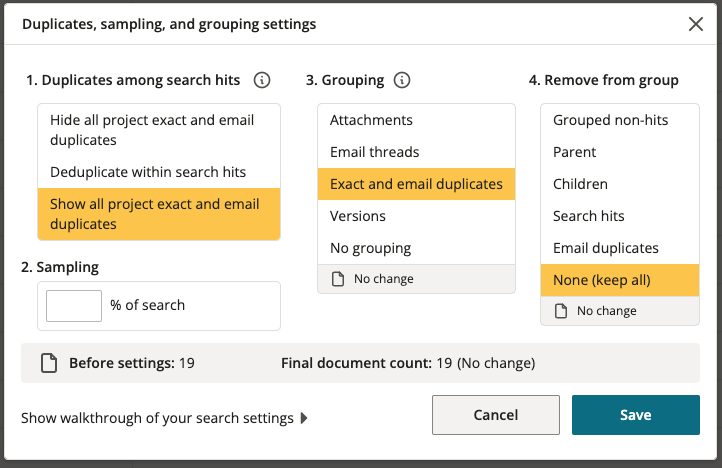Image resolution: width=722 pixels, height=468 pixels.
Task: Click the Cancel button
Action: point(496,415)
